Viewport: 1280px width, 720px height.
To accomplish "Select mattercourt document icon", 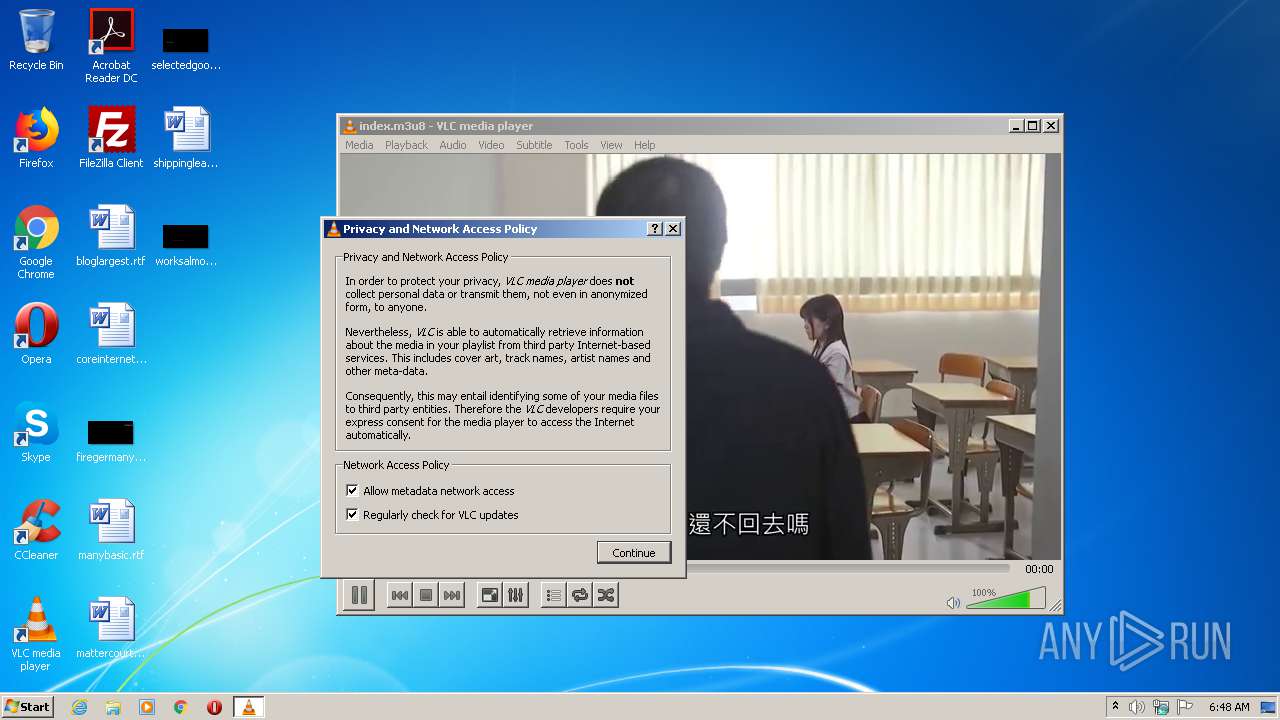I will (x=111, y=628).
